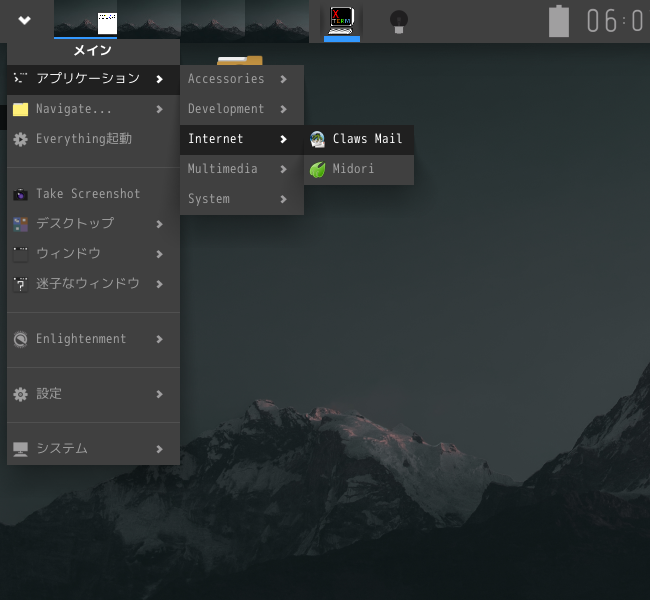Click the battery indicator icon

click(559, 21)
